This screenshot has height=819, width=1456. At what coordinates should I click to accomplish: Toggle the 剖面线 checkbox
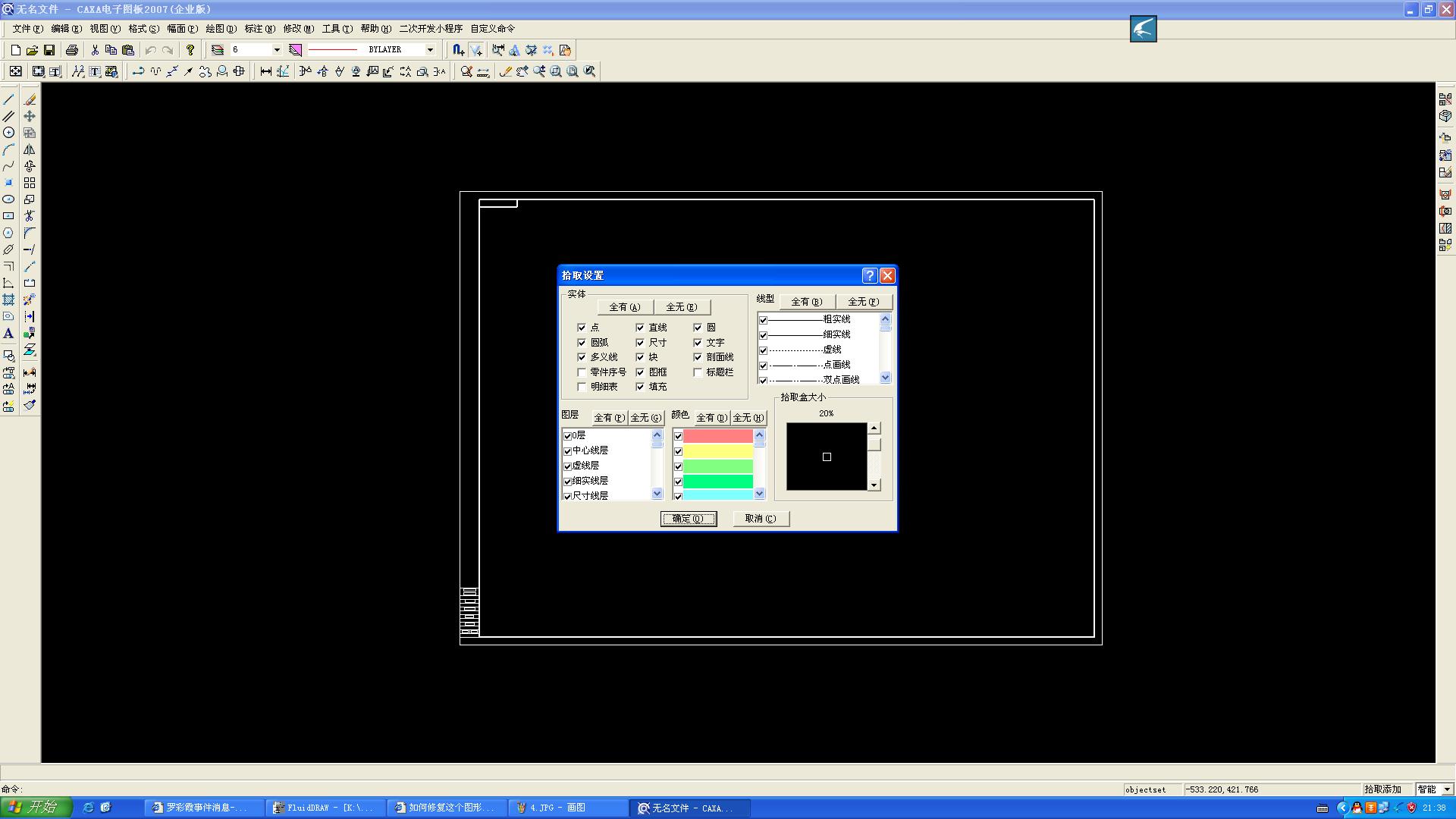pos(698,357)
